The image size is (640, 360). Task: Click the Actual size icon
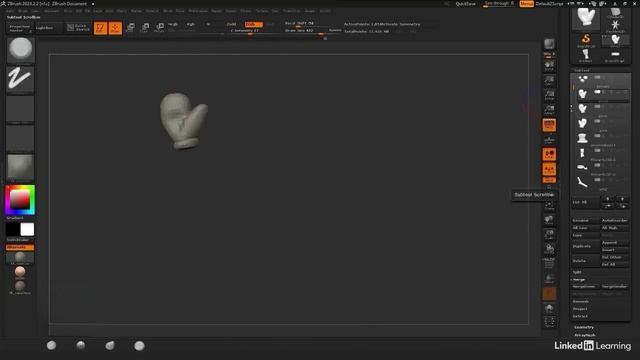click(549, 95)
